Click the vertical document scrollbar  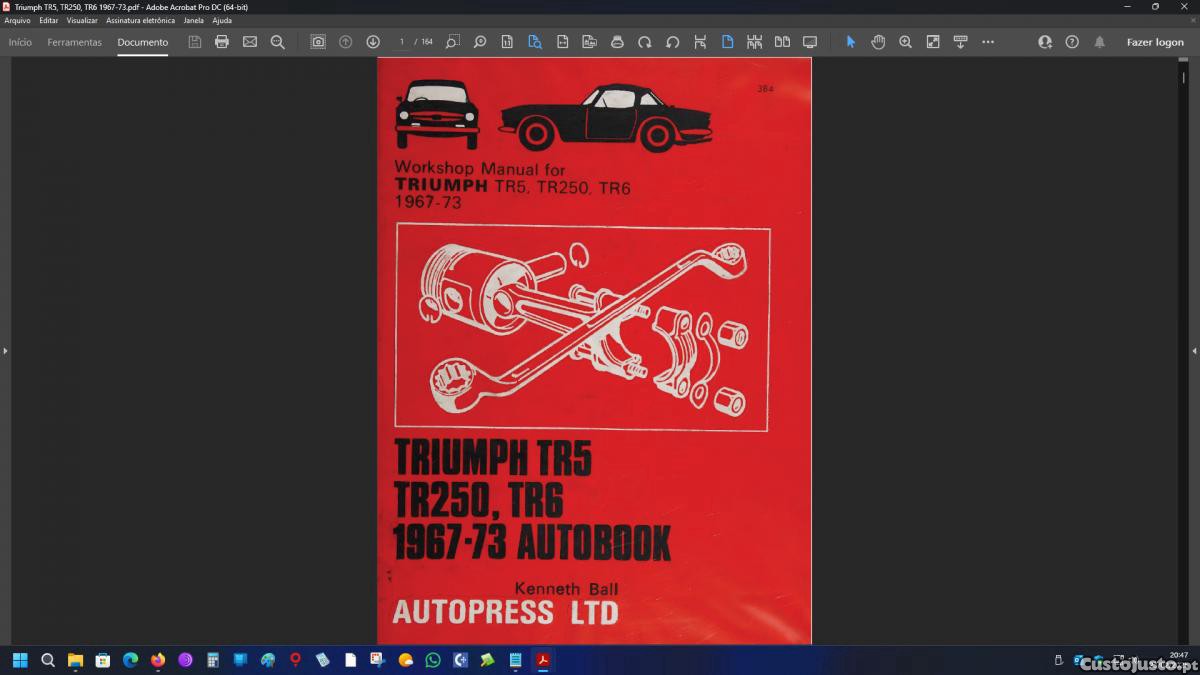click(x=1183, y=351)
